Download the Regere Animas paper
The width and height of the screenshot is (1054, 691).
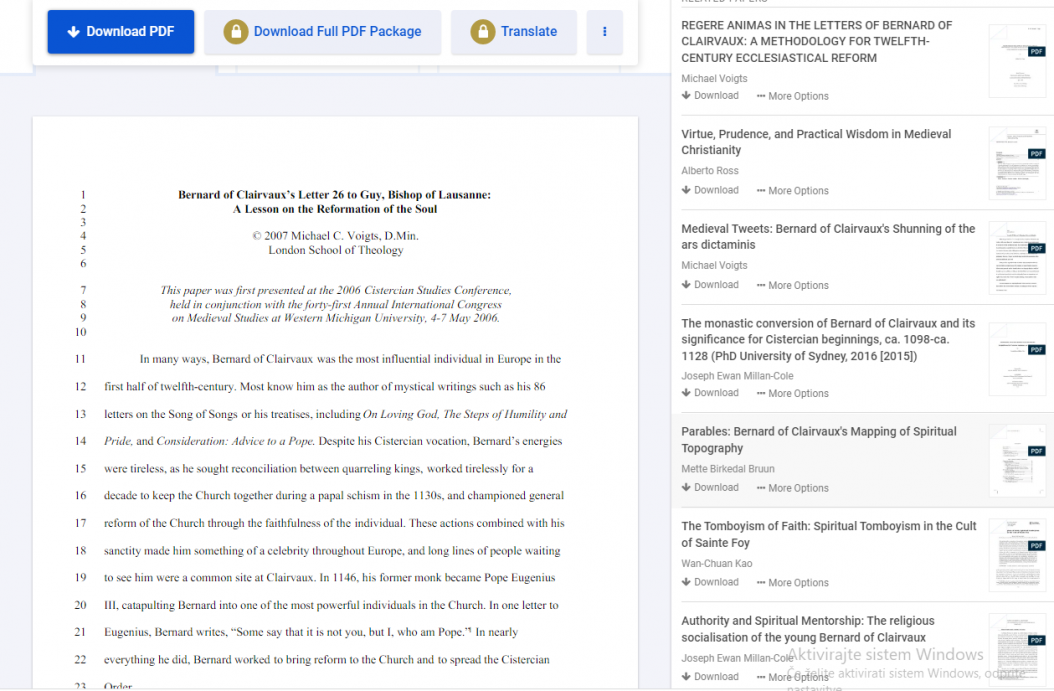[x=710, y=95]
